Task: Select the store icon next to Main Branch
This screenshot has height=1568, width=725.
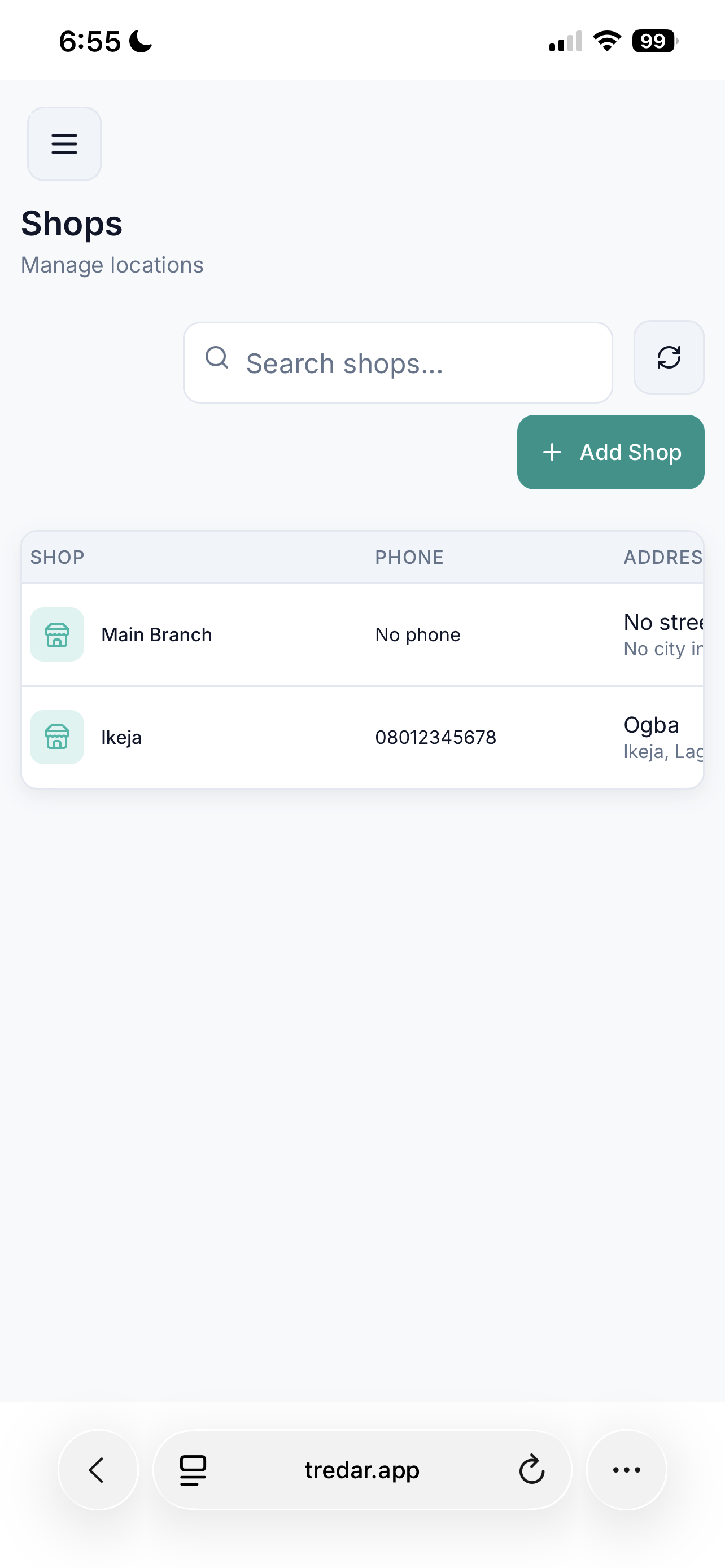Action: click(x=56, y=634)
